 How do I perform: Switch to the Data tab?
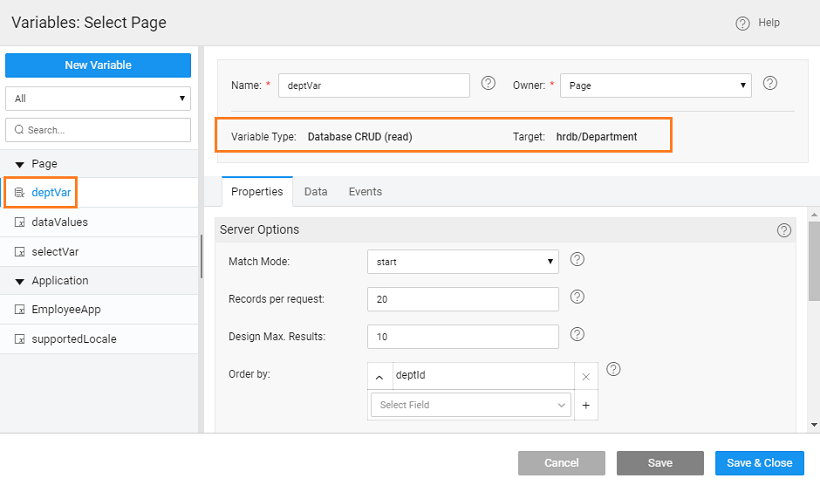tap(316, 191)
